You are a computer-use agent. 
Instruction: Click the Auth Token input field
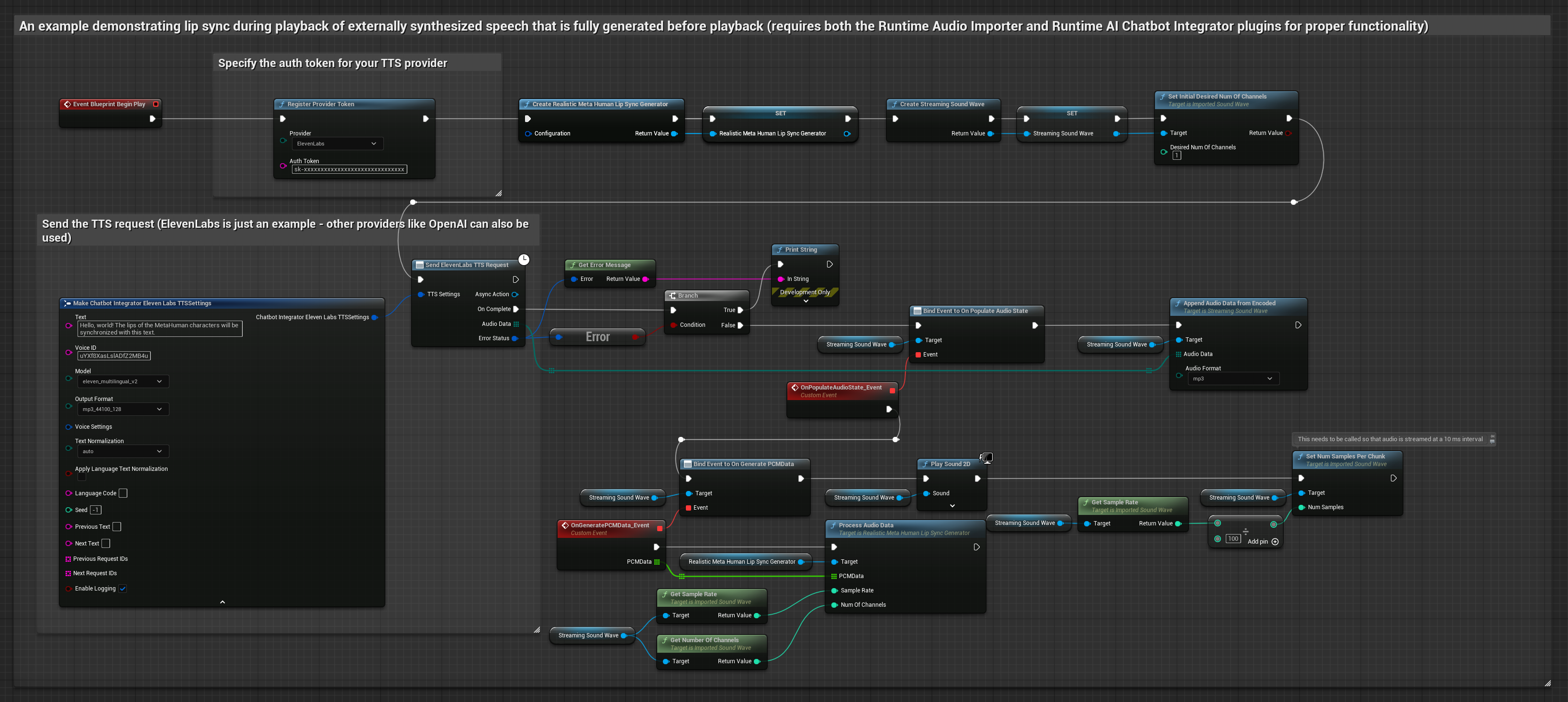(x=349, y=170)
